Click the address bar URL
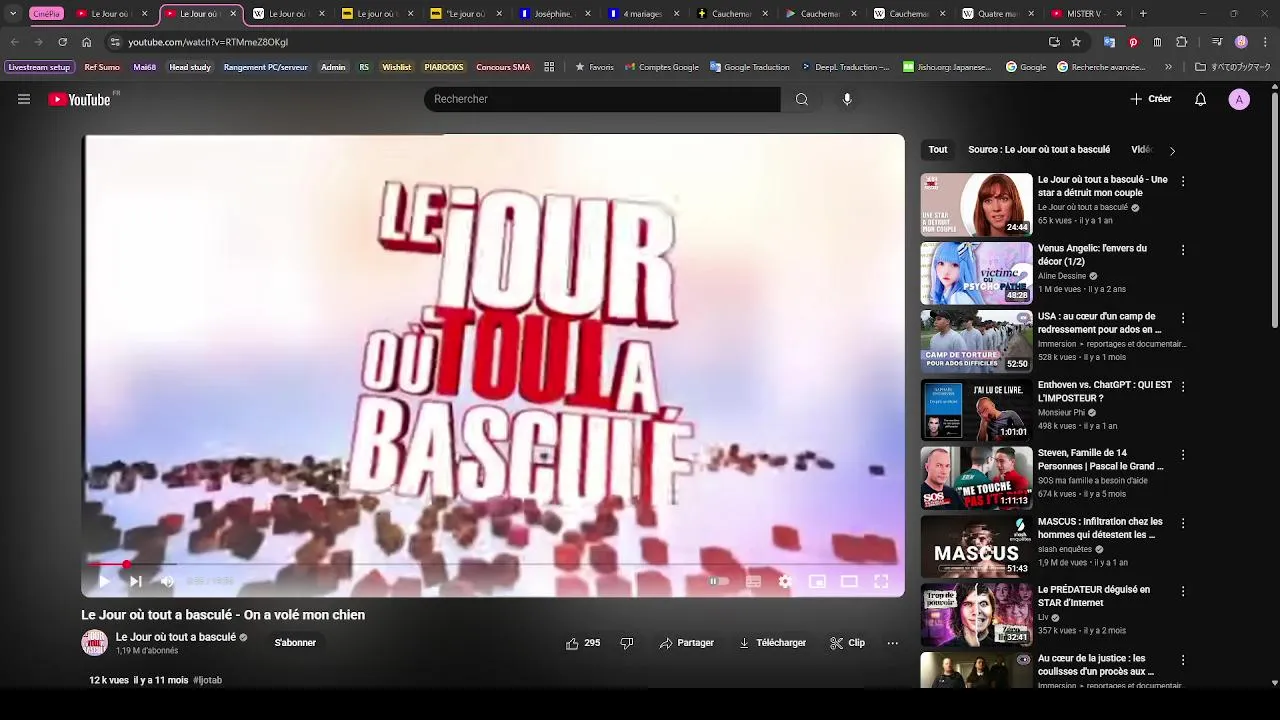The image size is (1280, 720). (208, 42)
